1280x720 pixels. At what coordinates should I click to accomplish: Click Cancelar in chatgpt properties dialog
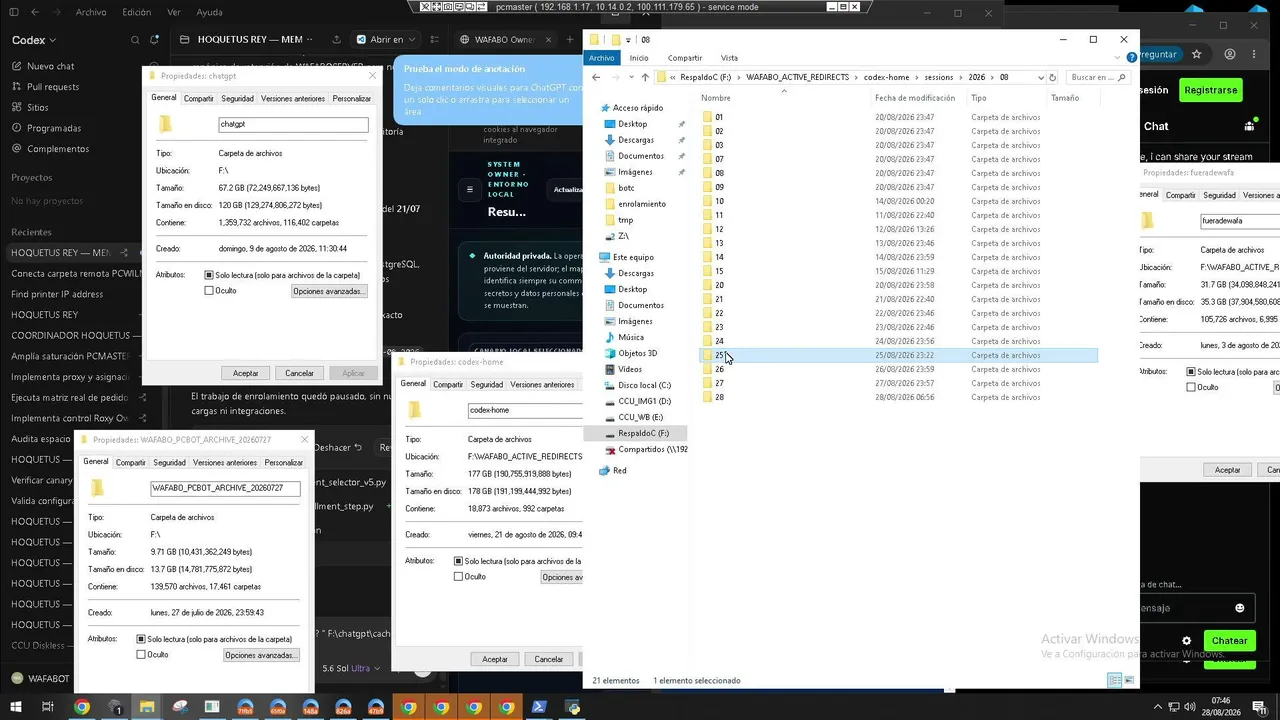tap(299, 373)
